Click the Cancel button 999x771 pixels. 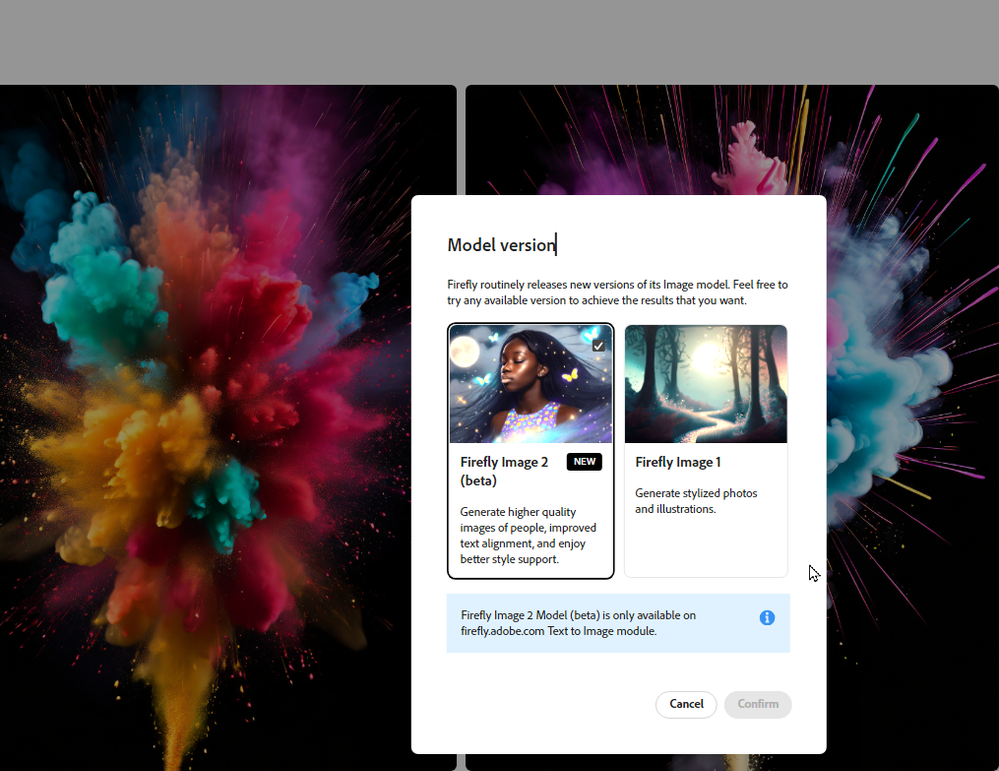(686, 704)
